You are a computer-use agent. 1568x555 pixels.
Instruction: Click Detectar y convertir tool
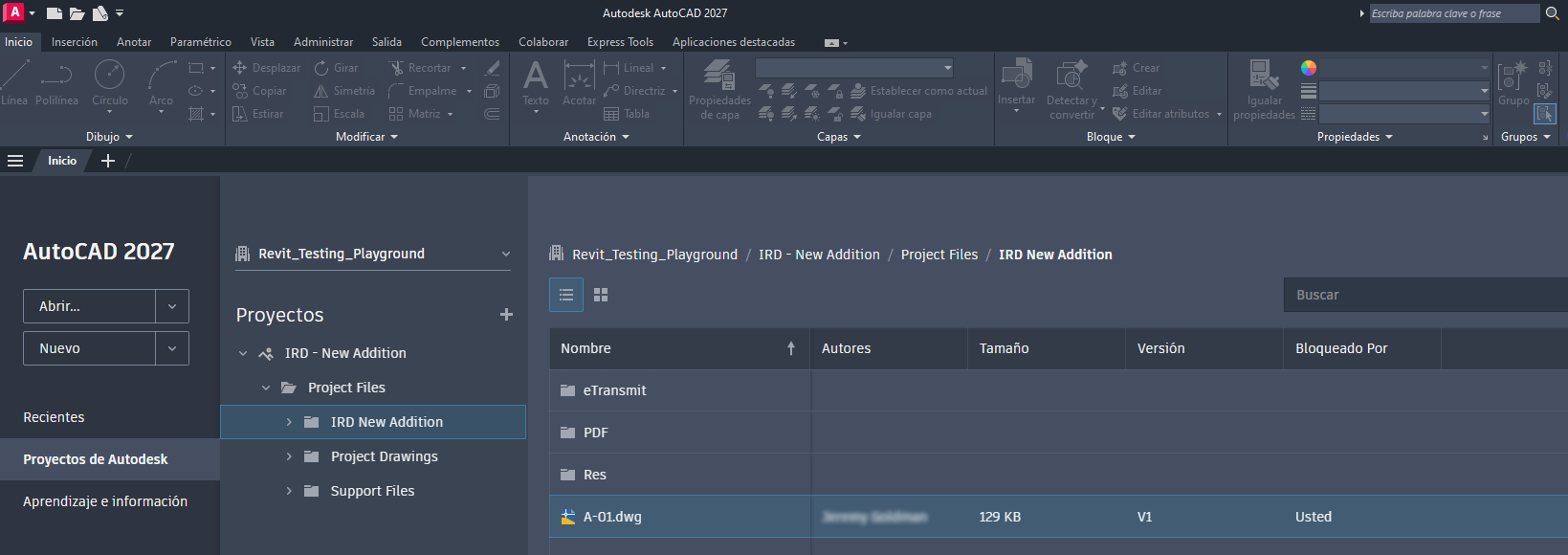coord(1071,90)
